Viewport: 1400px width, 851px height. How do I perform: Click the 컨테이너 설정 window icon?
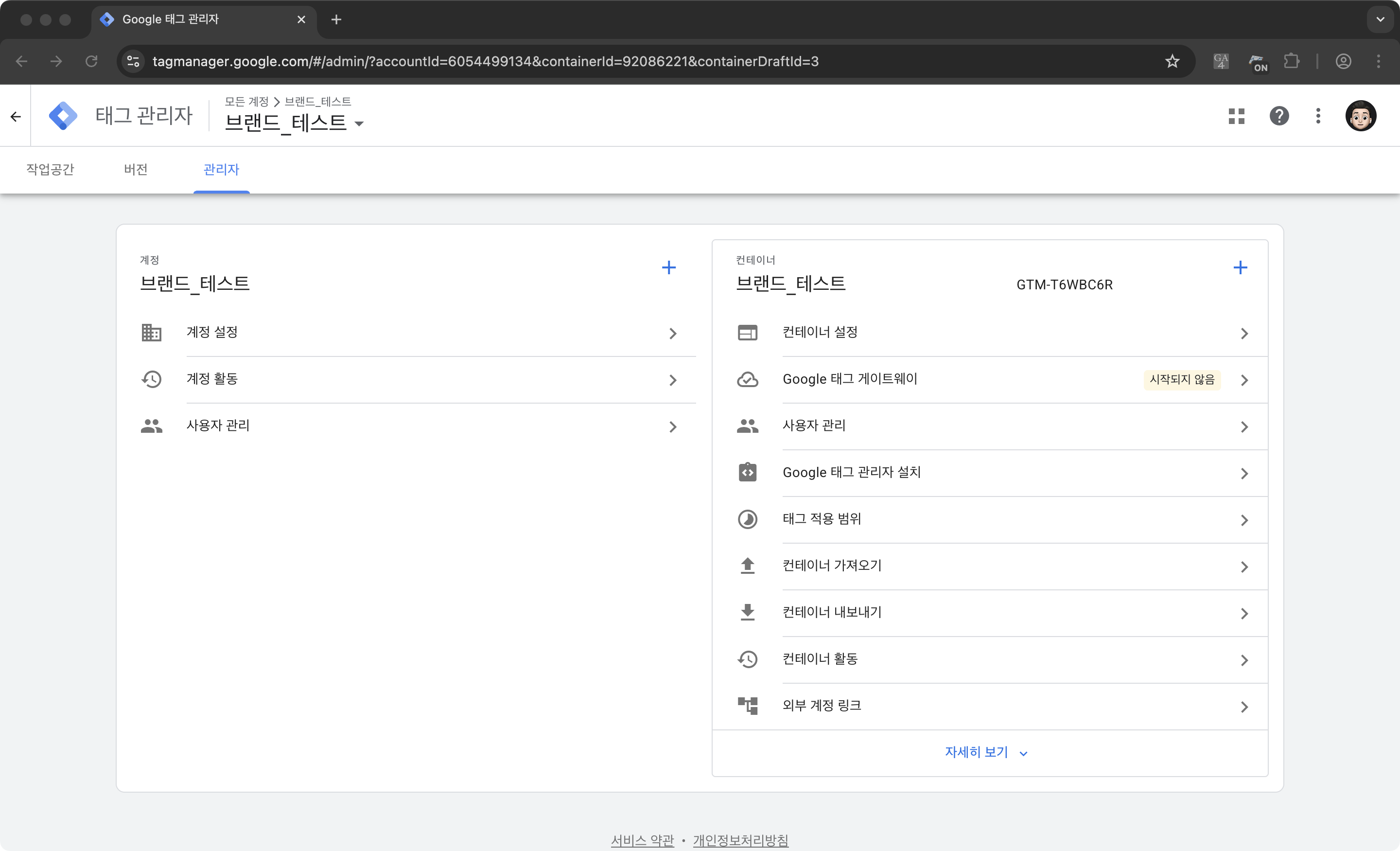click(x=747, y=333)
